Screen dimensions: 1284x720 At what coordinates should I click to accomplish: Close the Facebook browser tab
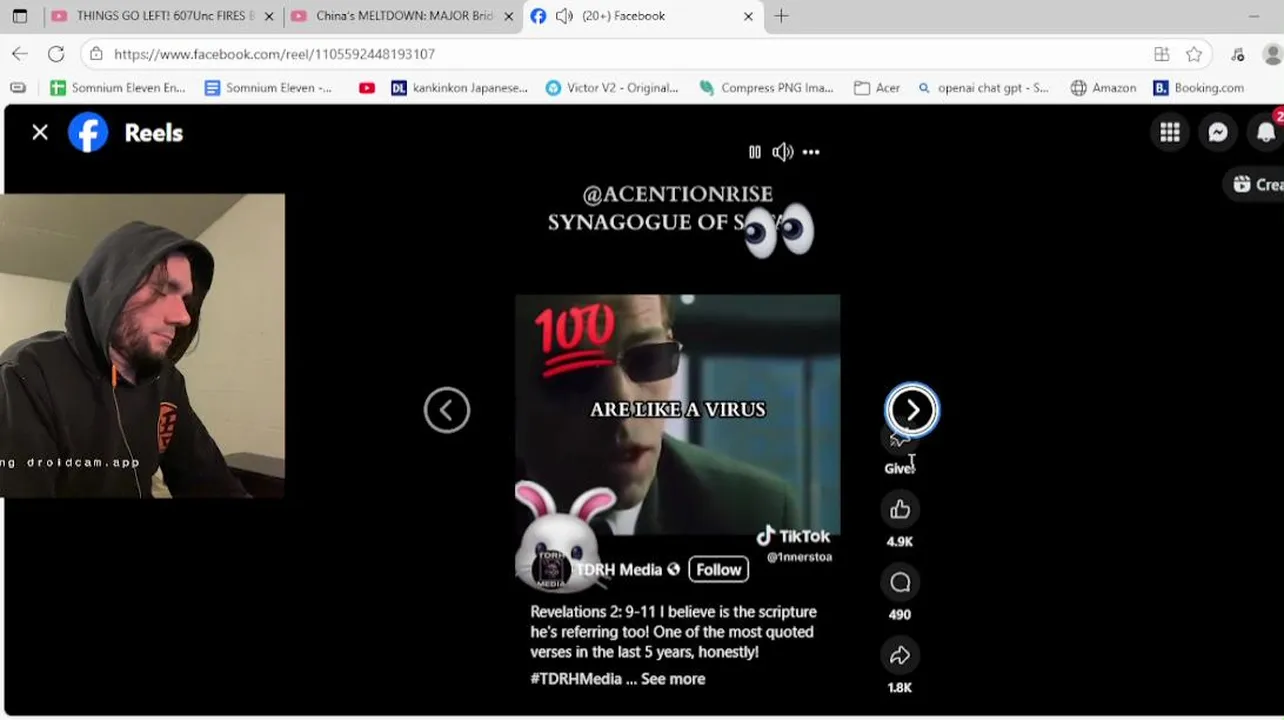tap(749, 16)
